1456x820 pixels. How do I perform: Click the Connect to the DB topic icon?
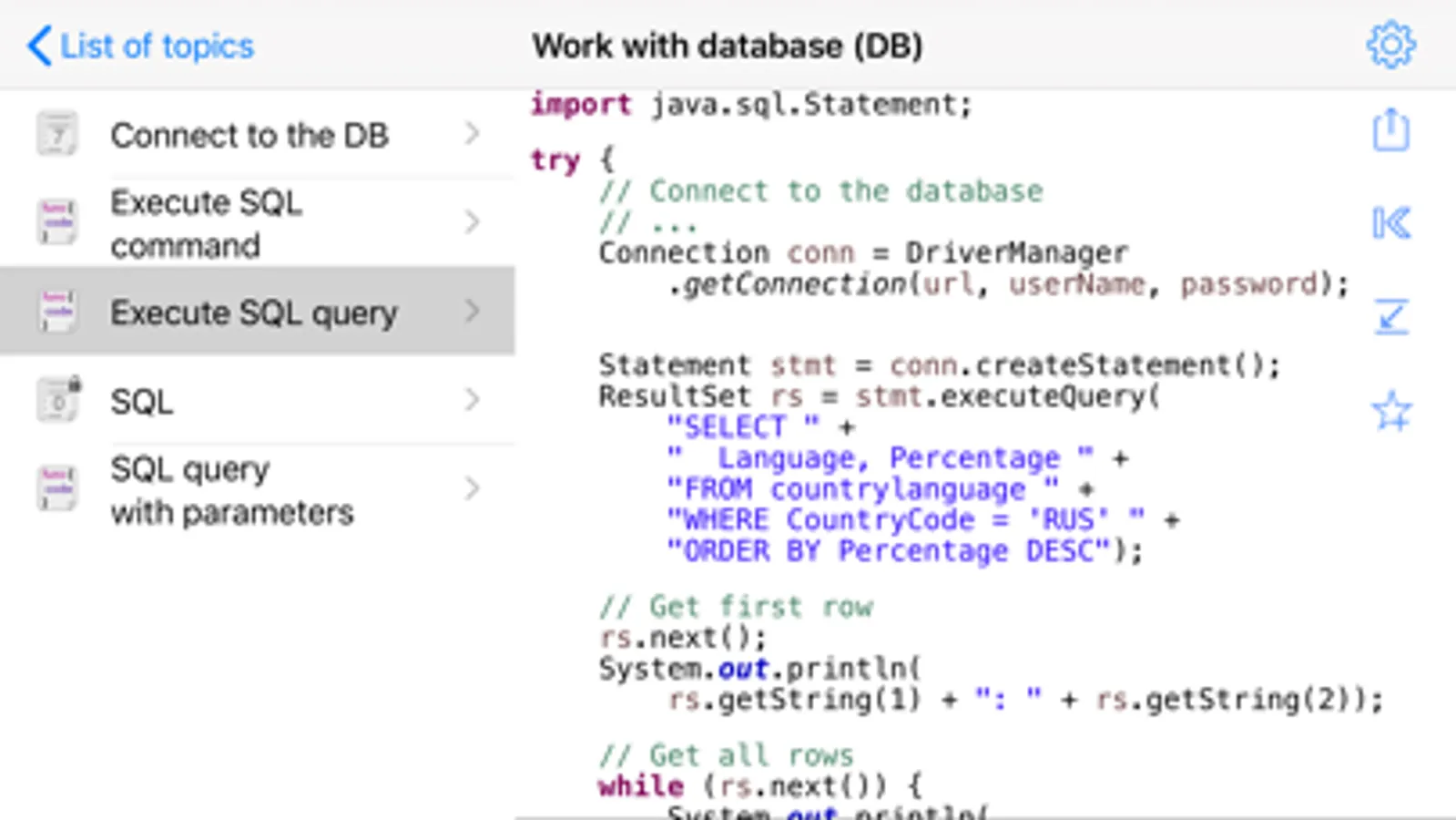pyautogui.click(x=57, y=135)
